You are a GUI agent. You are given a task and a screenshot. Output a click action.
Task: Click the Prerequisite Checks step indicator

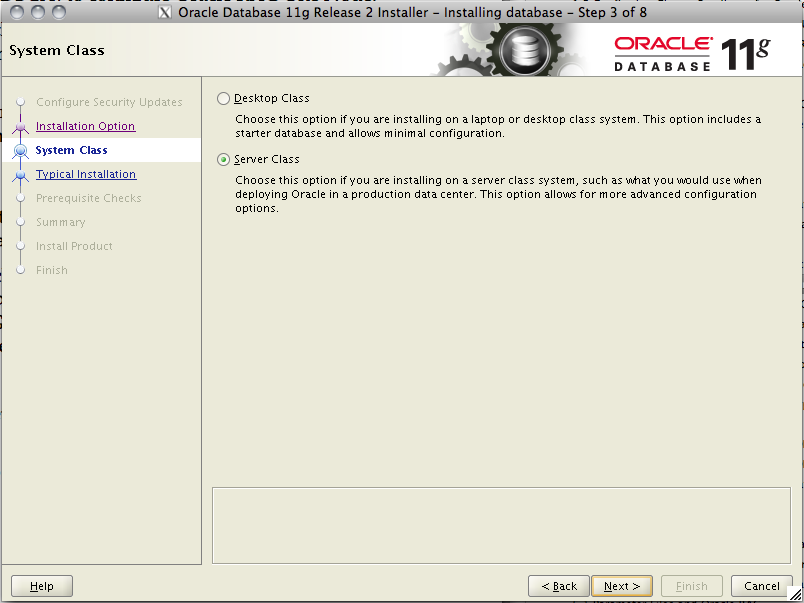(x=21, y=198)
